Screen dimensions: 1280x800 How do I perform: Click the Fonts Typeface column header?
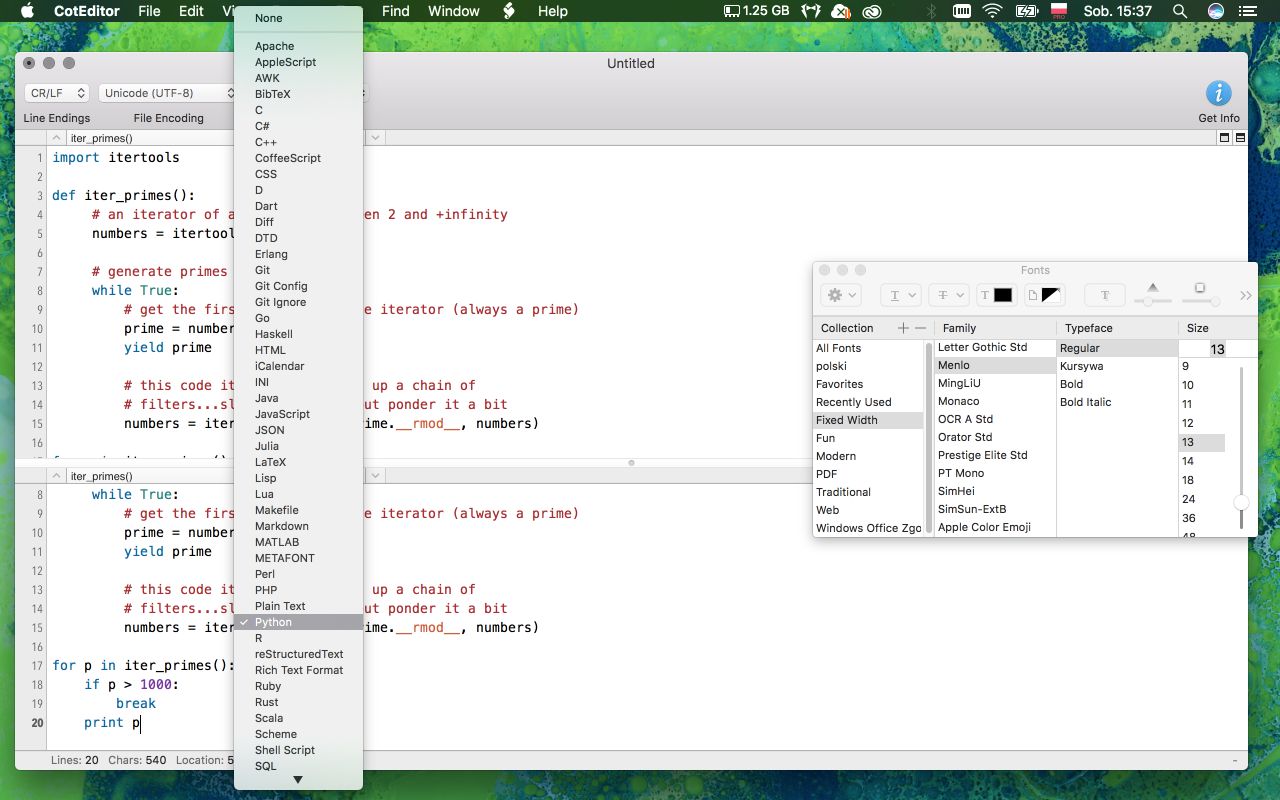pos(1117,328)
